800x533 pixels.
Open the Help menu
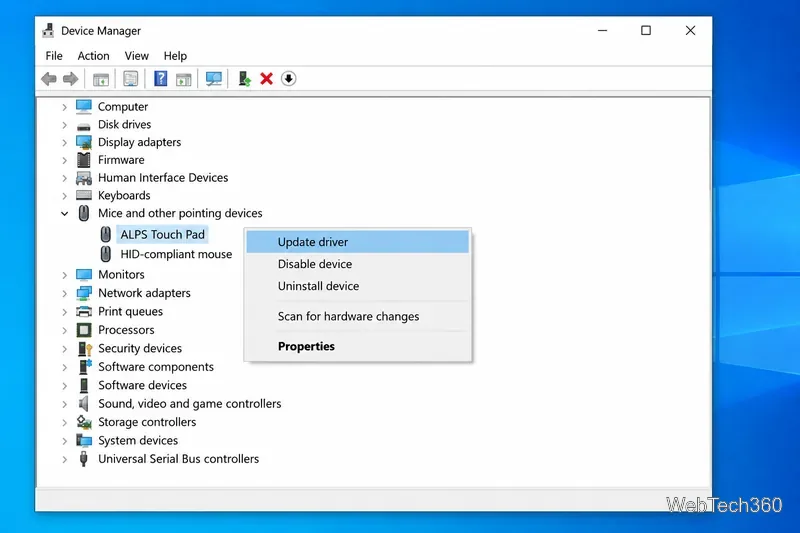point(175,56)
